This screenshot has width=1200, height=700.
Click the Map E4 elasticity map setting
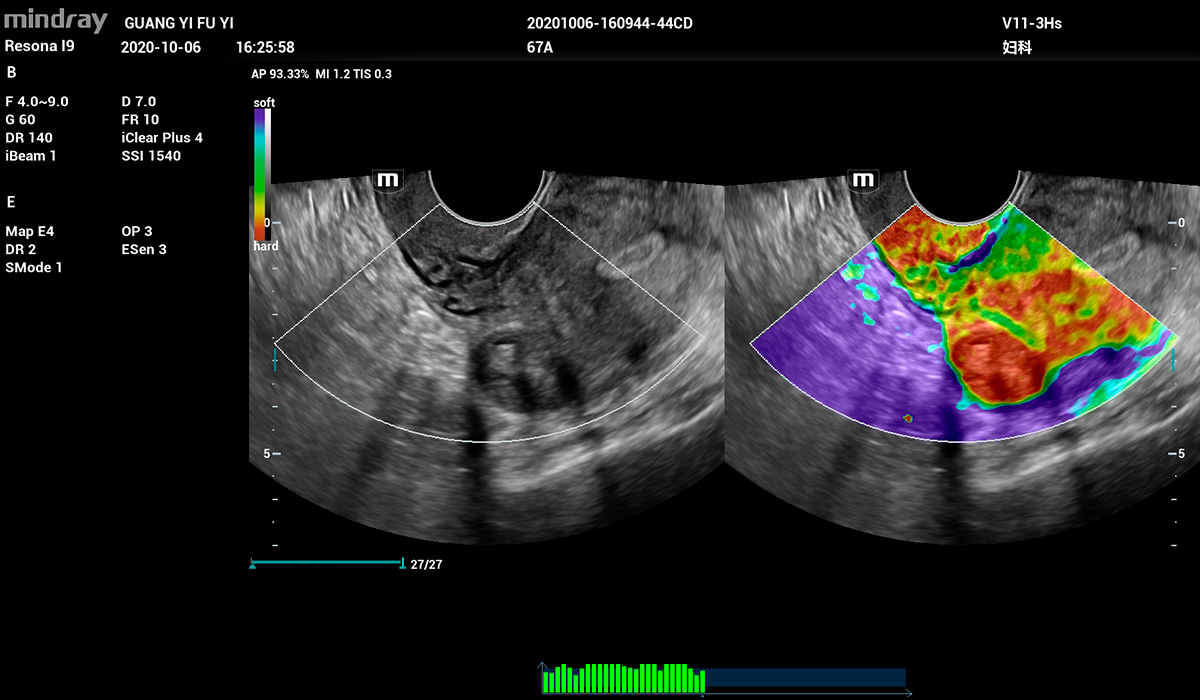(x=30, y=231)
